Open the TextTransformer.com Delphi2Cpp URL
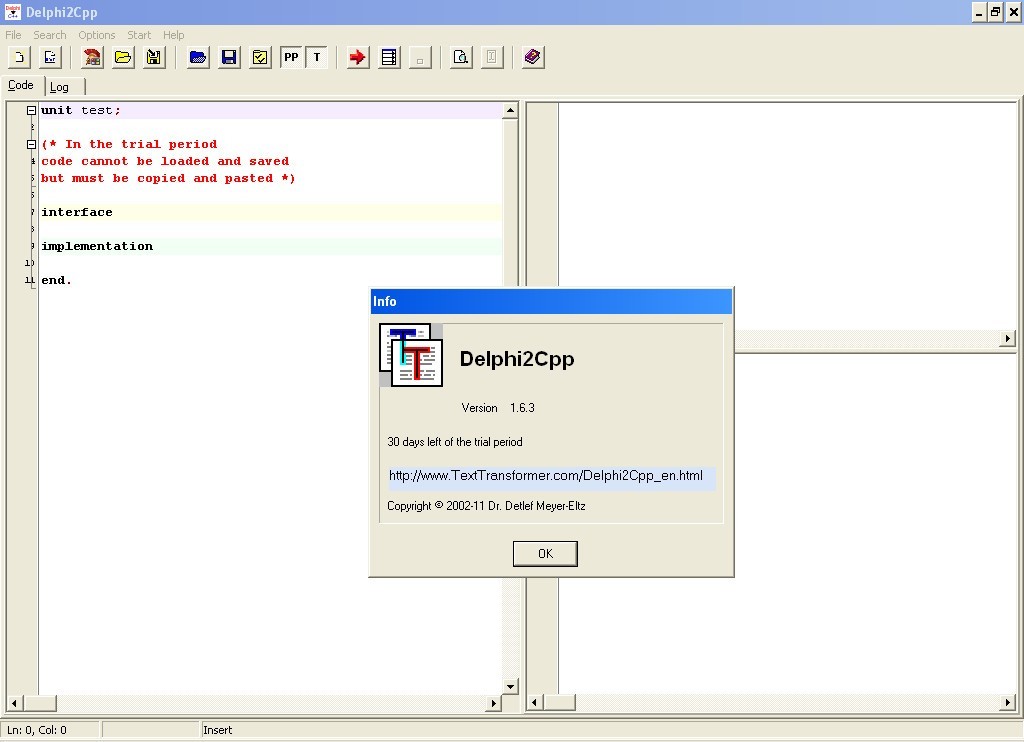The width and height of the screenshot is (1024, 742). 546,476
